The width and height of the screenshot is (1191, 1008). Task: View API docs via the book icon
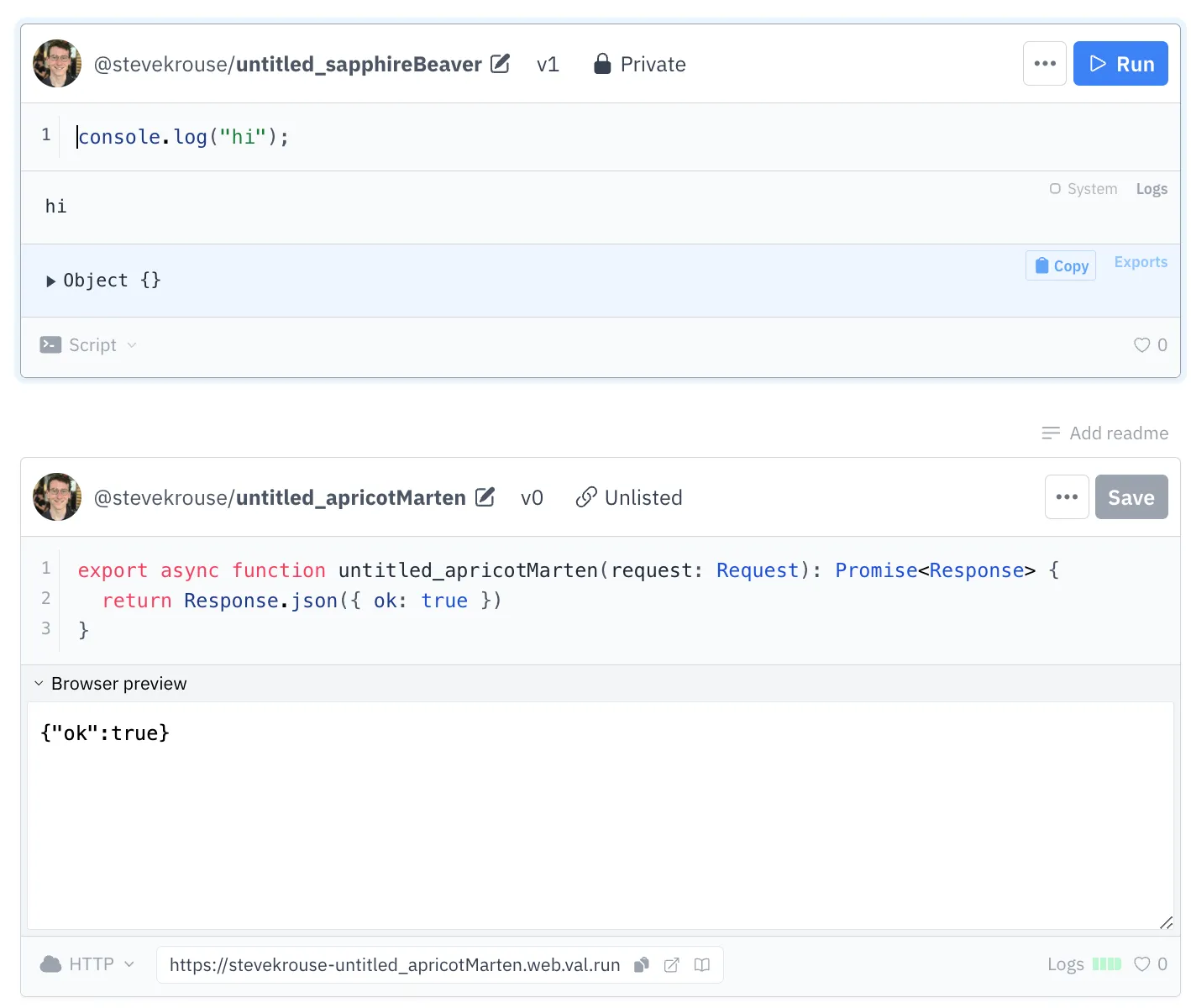pyautogui.click(x=701, y=964)
